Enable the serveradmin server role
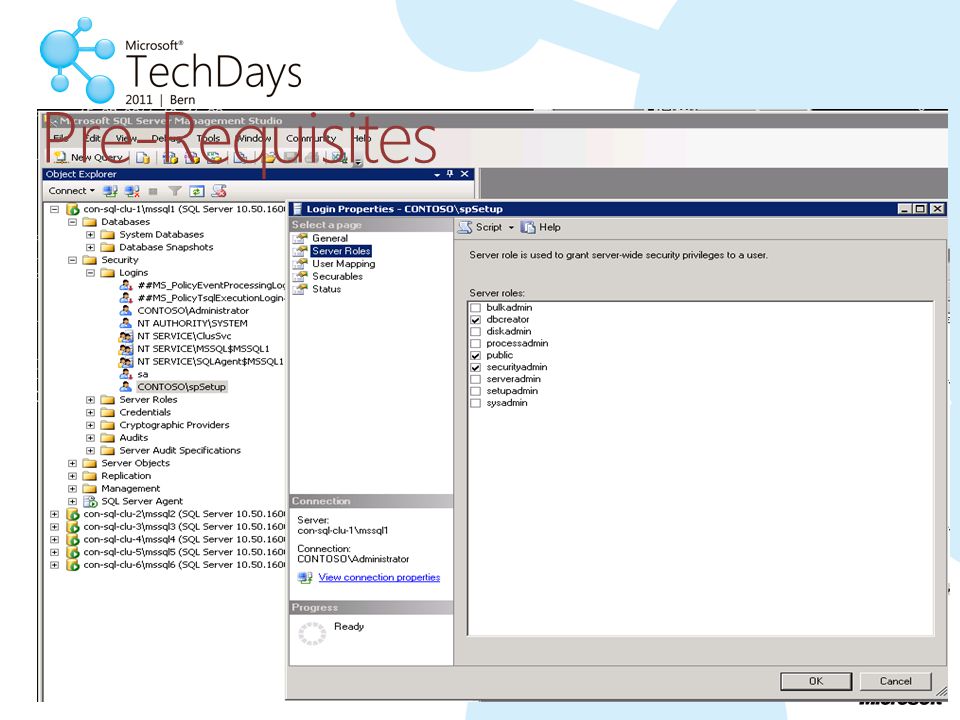Screen dimensions: 960x720 475,379
